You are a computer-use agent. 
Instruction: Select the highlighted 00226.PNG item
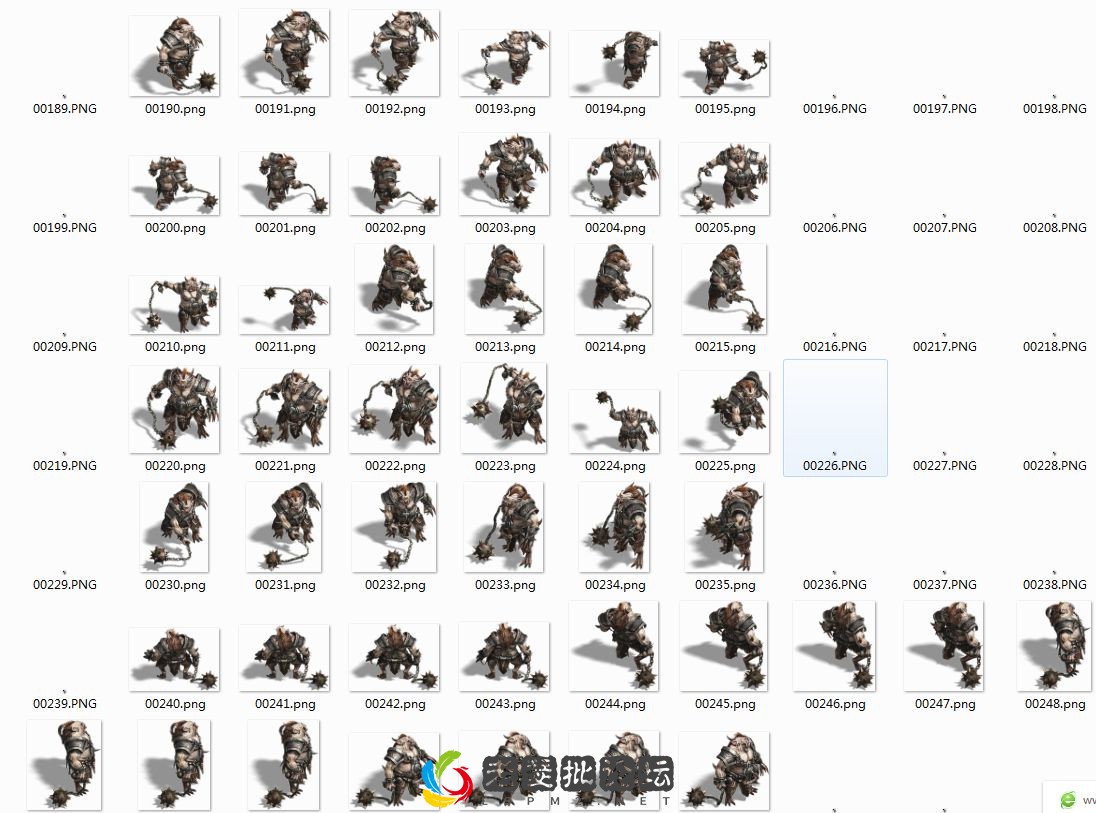tap(834, 418)
